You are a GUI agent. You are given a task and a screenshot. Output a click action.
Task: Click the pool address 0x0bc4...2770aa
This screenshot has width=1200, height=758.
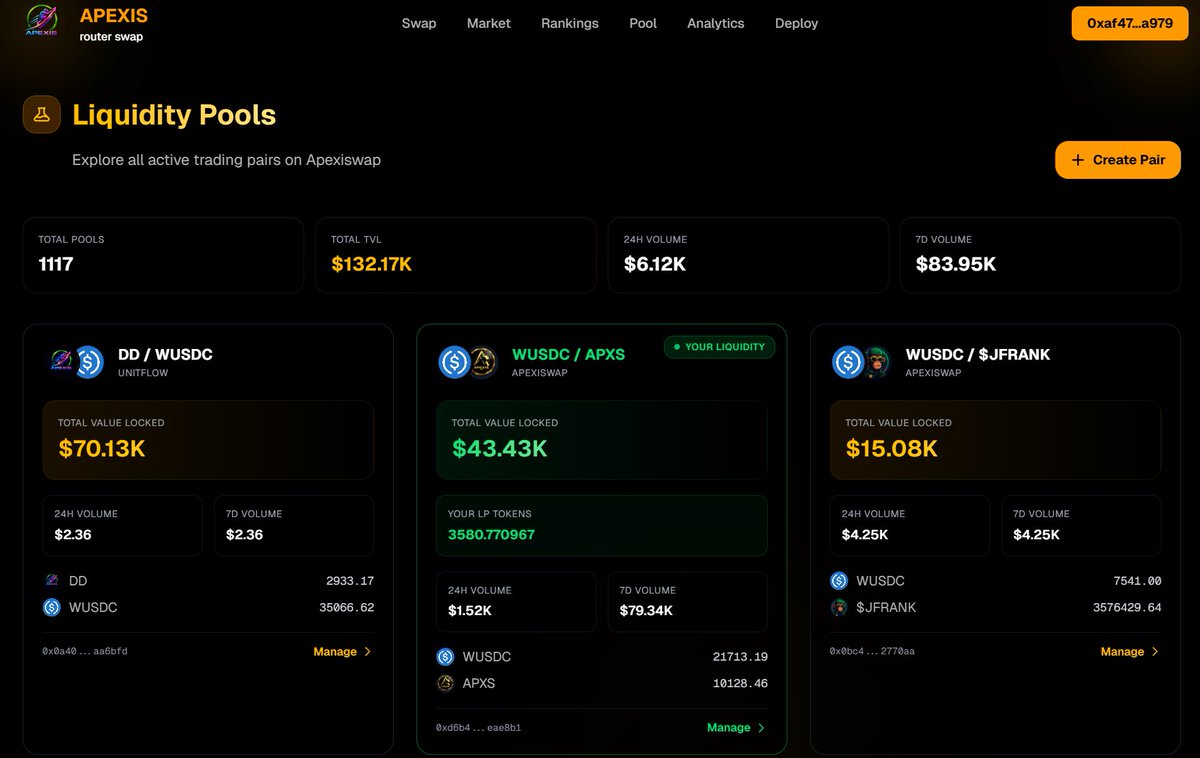pyautogui.click(x=872, y=652)
